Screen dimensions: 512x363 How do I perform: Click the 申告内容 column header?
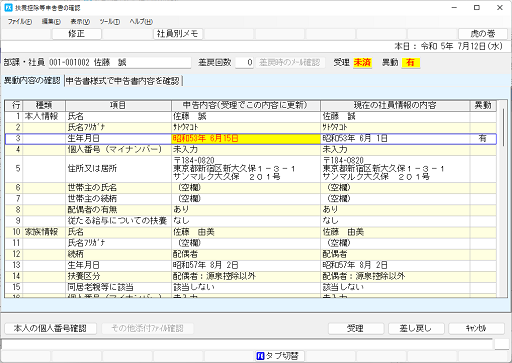(x=246, y=105)
